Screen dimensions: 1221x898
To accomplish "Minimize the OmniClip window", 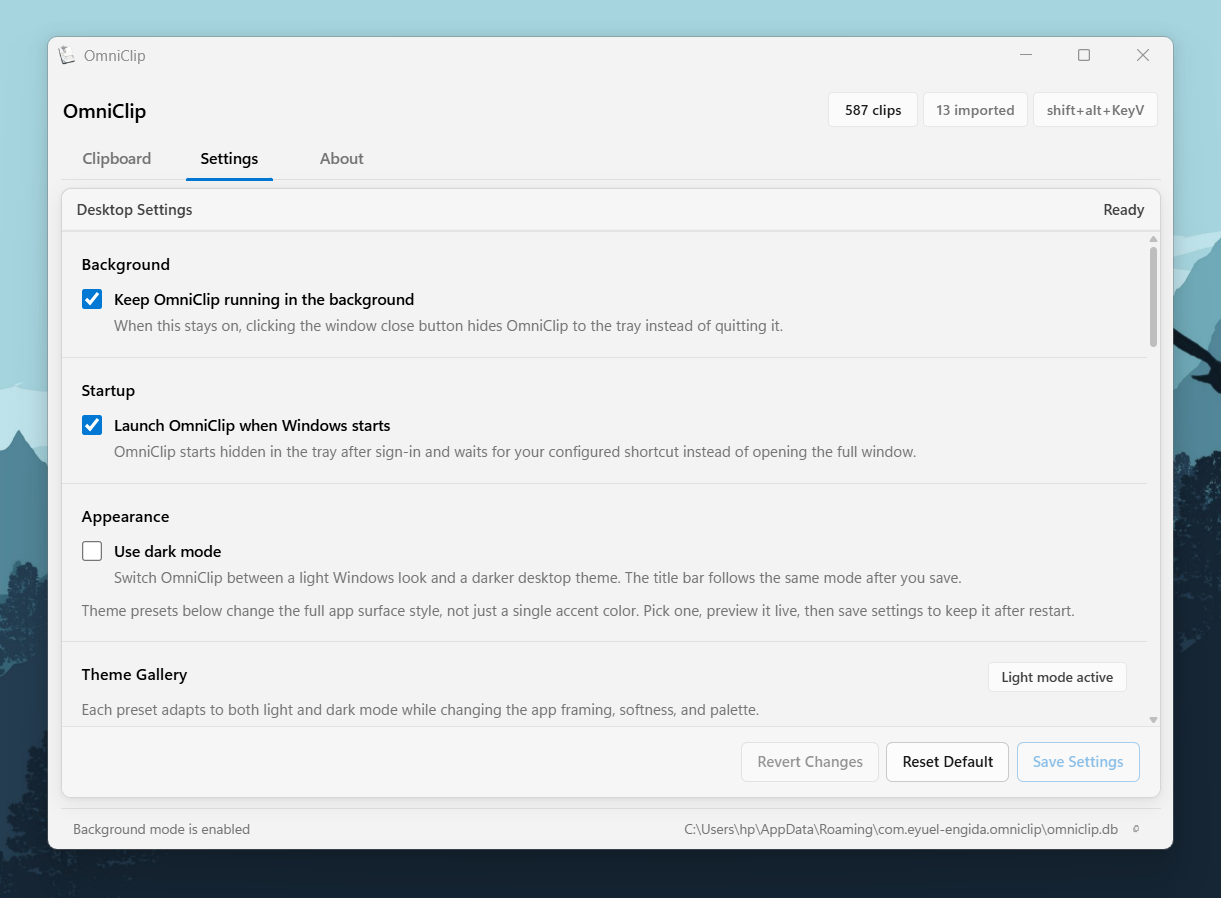I will point(1026,55).
